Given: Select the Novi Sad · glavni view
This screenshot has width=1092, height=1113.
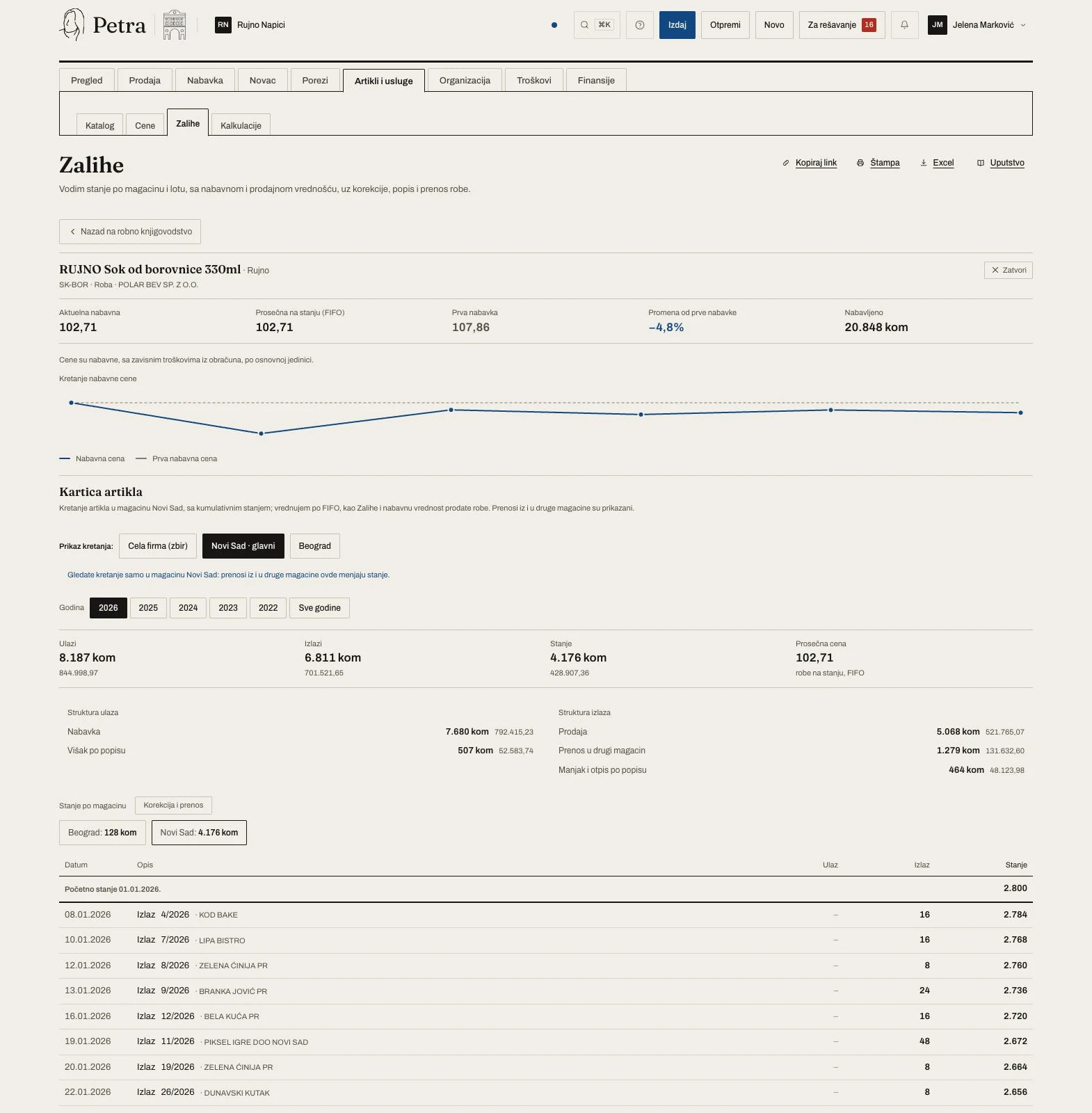Looking at the screenshot, I should coord(243,546).
